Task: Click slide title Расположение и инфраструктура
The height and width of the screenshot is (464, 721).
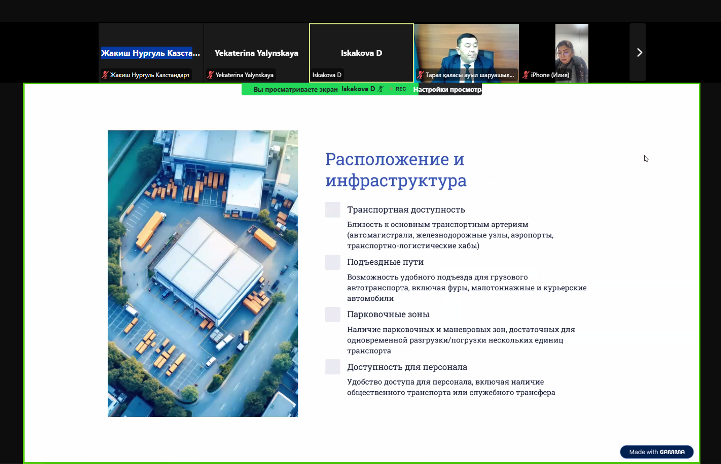Action: [396, 170]
